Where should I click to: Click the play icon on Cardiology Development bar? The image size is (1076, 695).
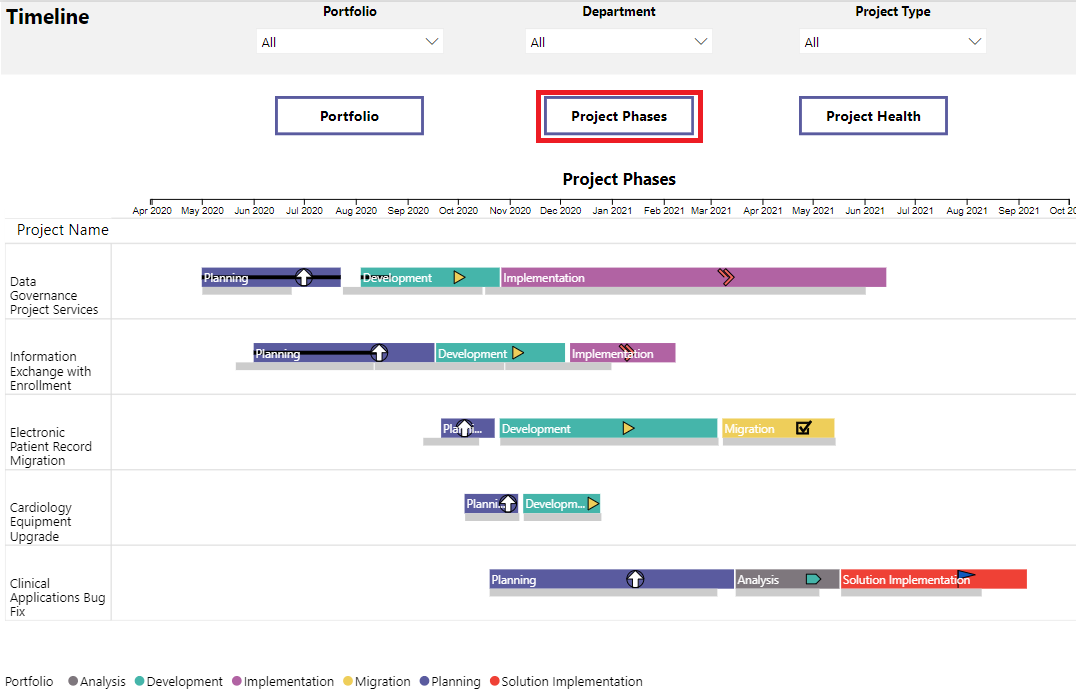(x=591, y=504)
